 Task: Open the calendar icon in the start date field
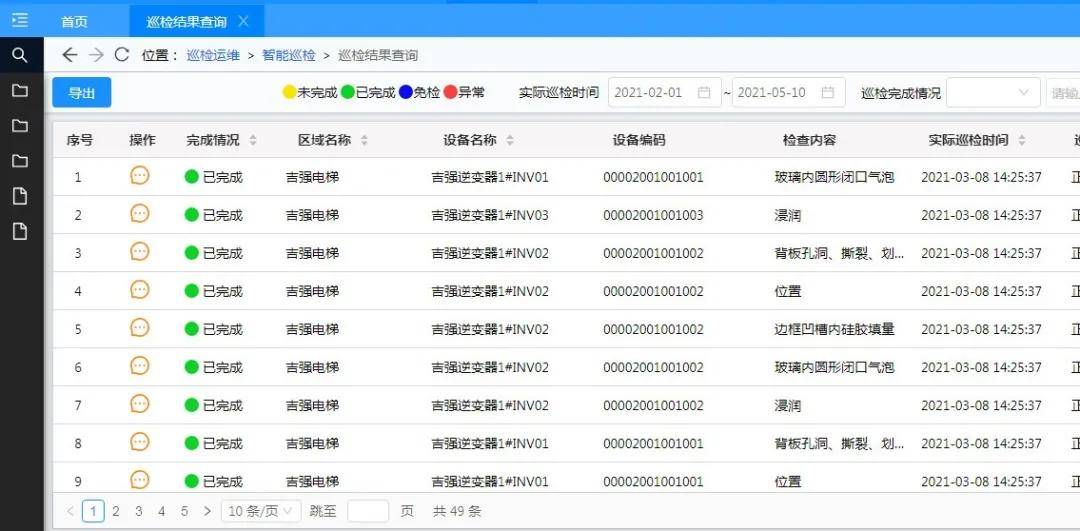coord(704,92)
